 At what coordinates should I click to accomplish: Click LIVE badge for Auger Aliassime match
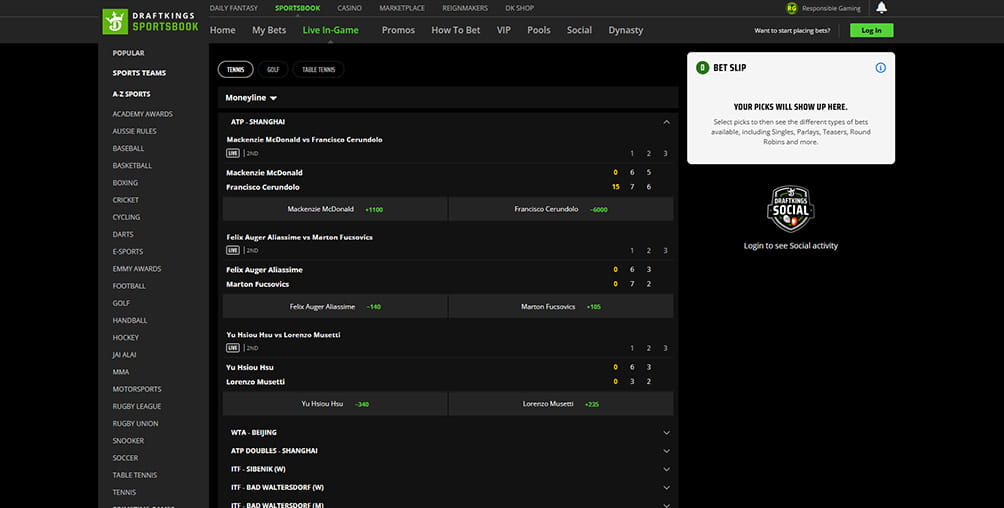pyautogui.click(x=232, y=250)
